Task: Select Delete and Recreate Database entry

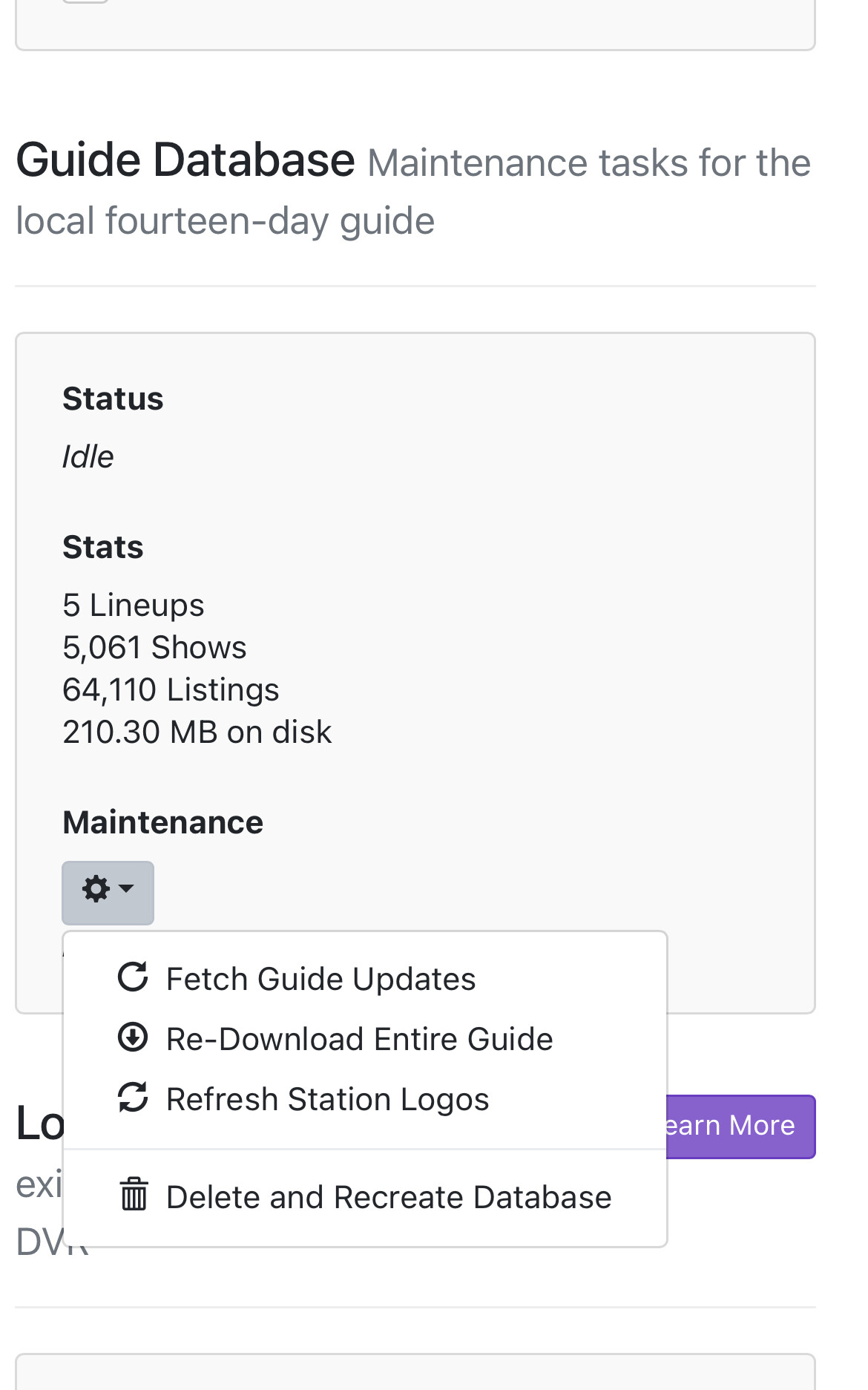Action: (x=389, y=1197)
